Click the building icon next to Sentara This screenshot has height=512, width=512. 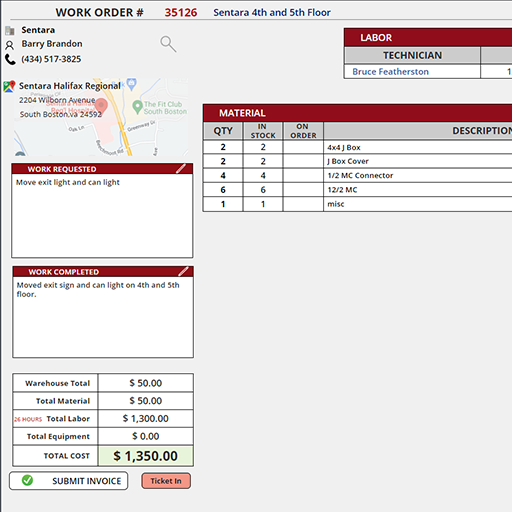pyautogui.click(x=10, y=30)
